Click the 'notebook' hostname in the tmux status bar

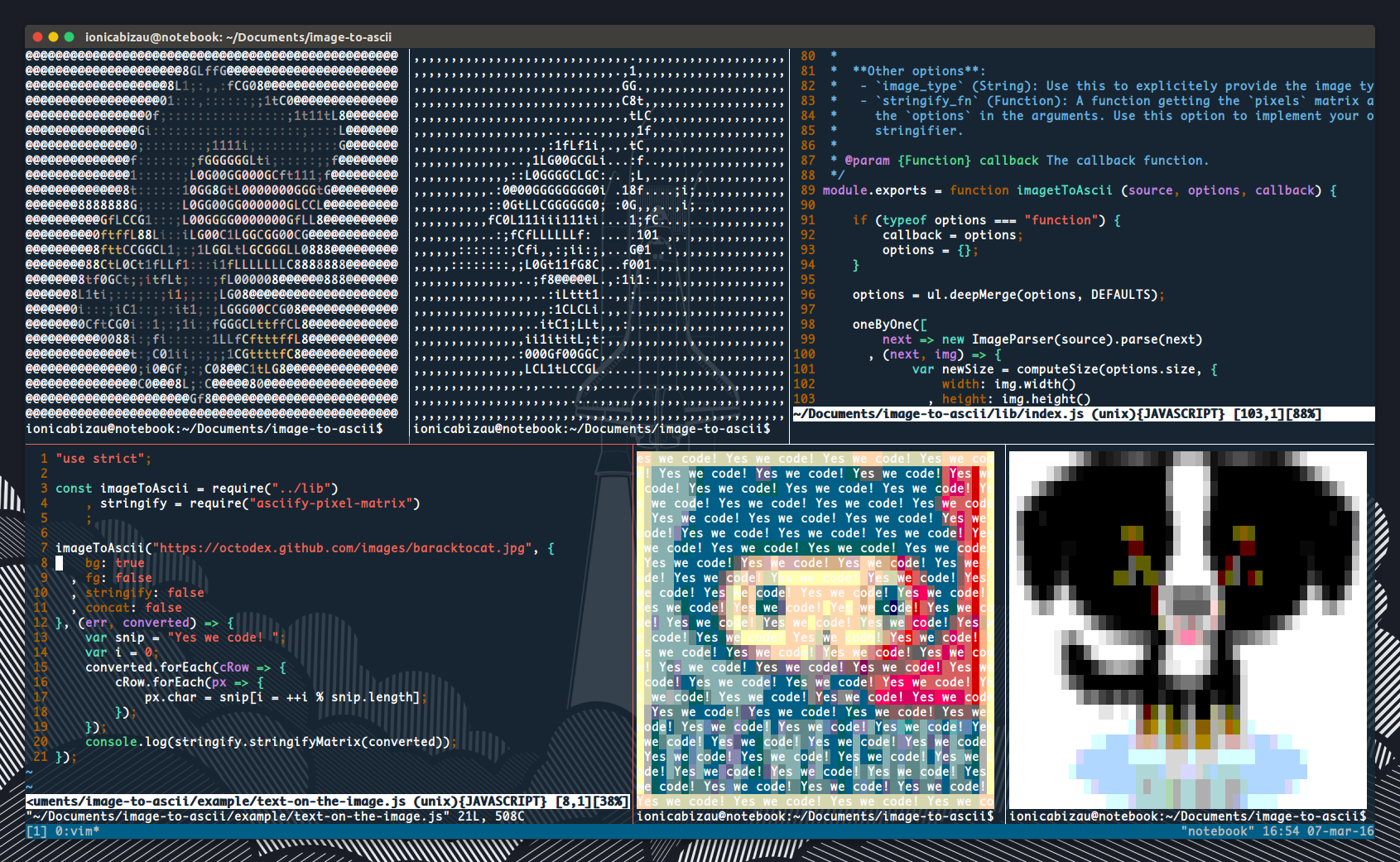coord(1218,831)
